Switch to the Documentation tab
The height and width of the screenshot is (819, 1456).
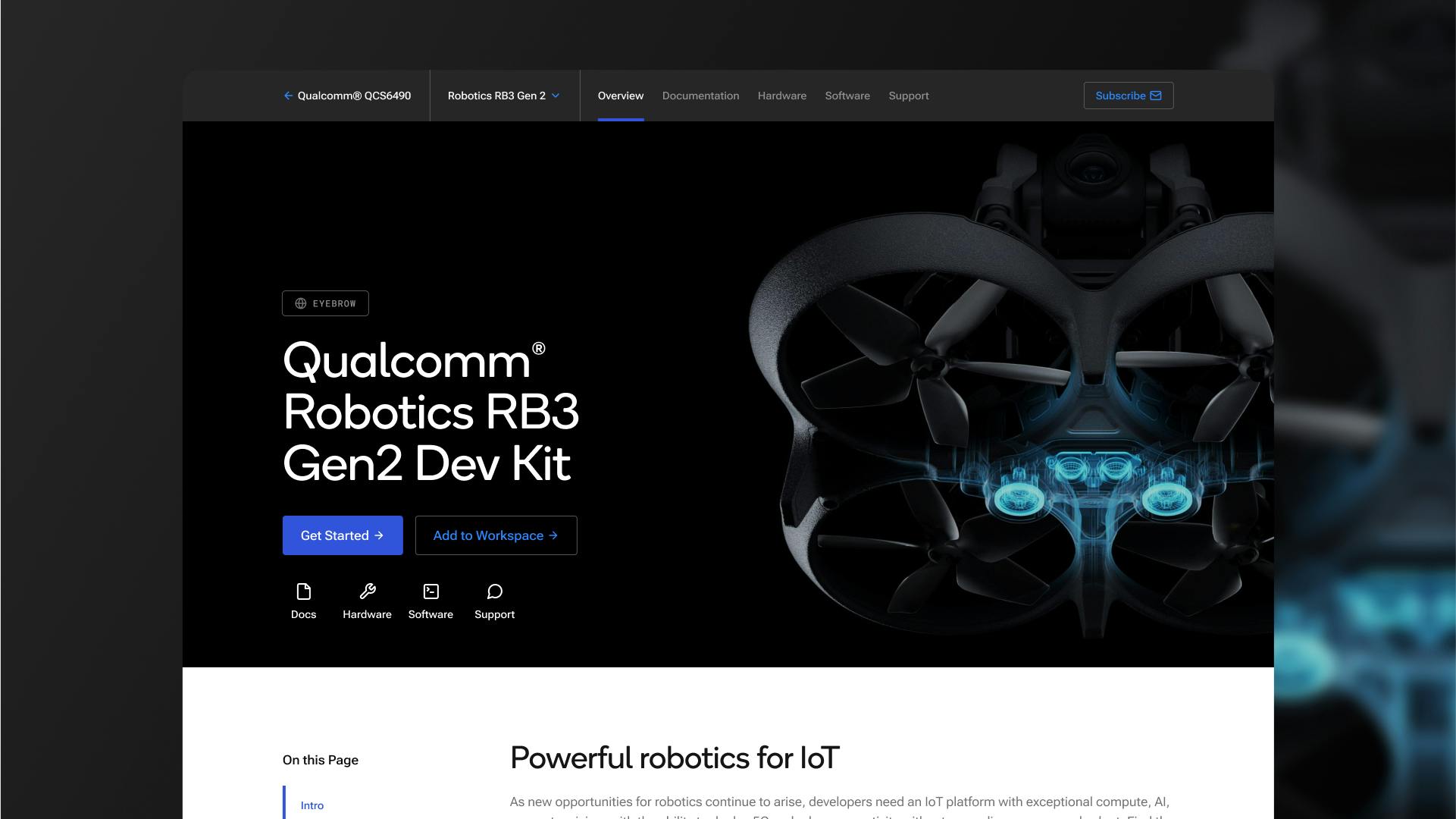click(x=700, y=96)
